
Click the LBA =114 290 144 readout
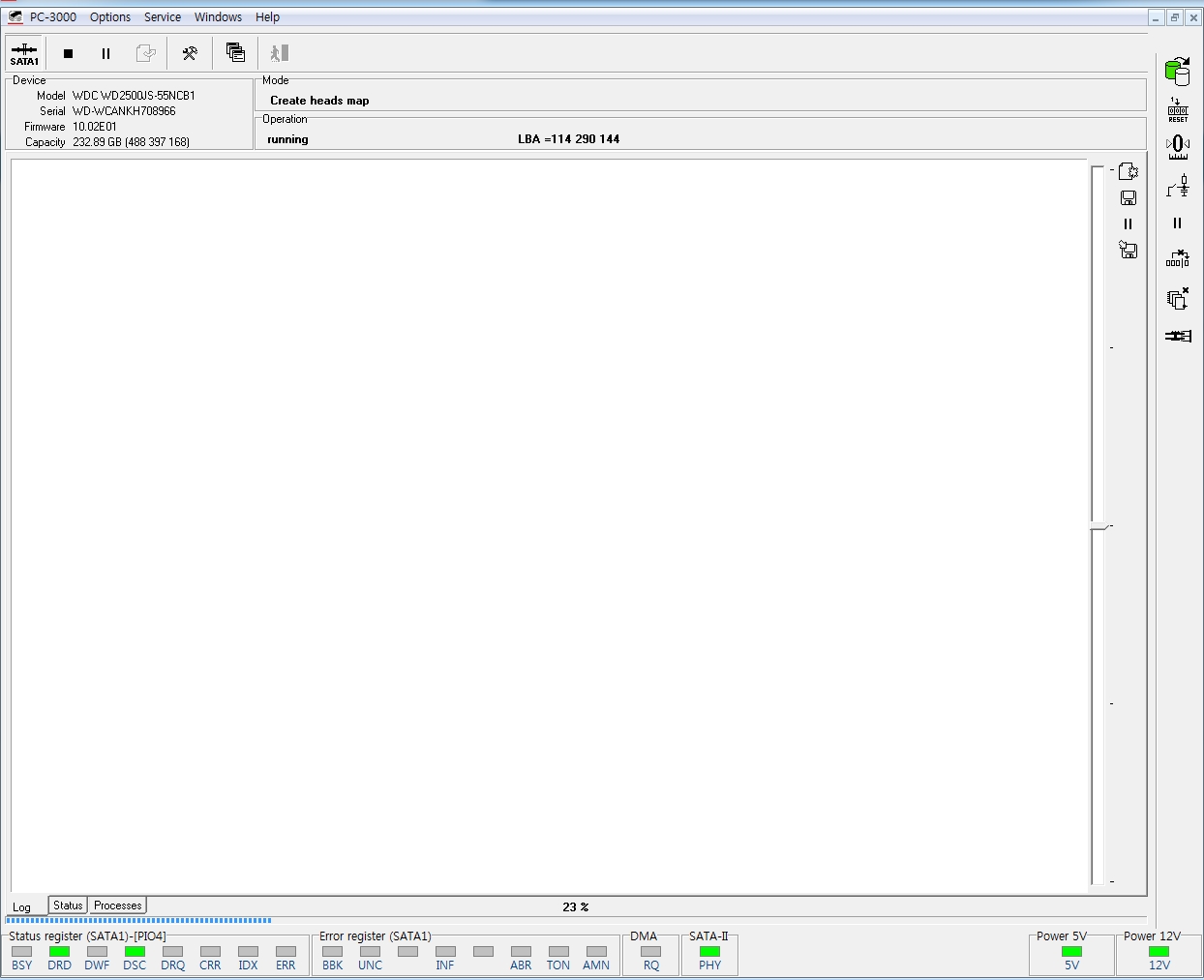[x=568, y=139]
